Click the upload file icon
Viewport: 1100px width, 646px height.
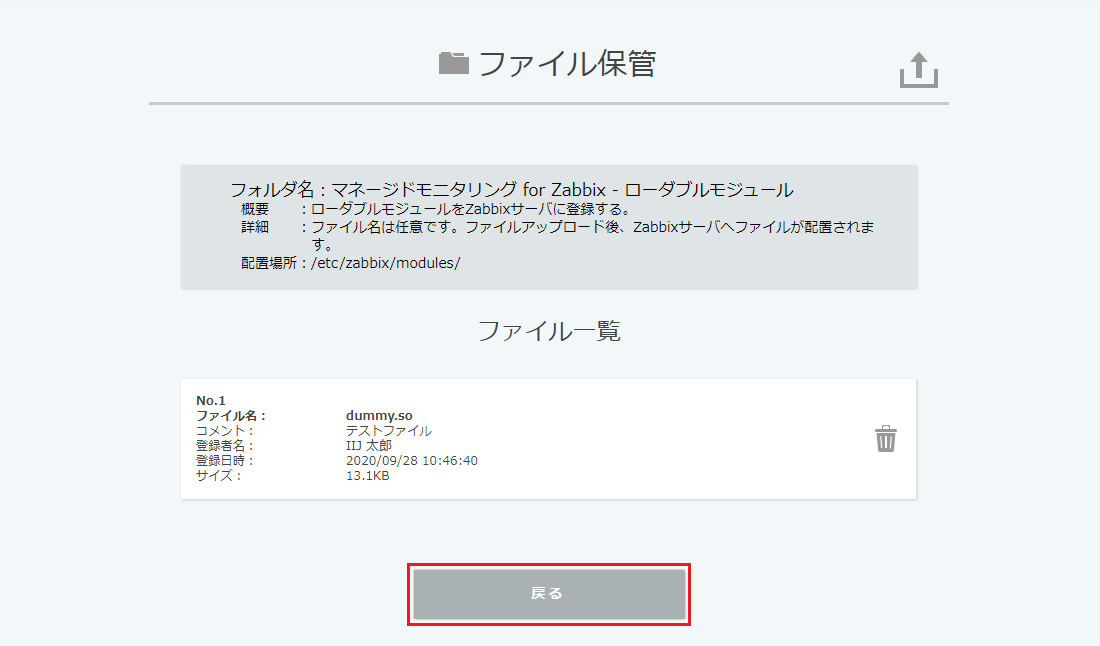(918, 70)
